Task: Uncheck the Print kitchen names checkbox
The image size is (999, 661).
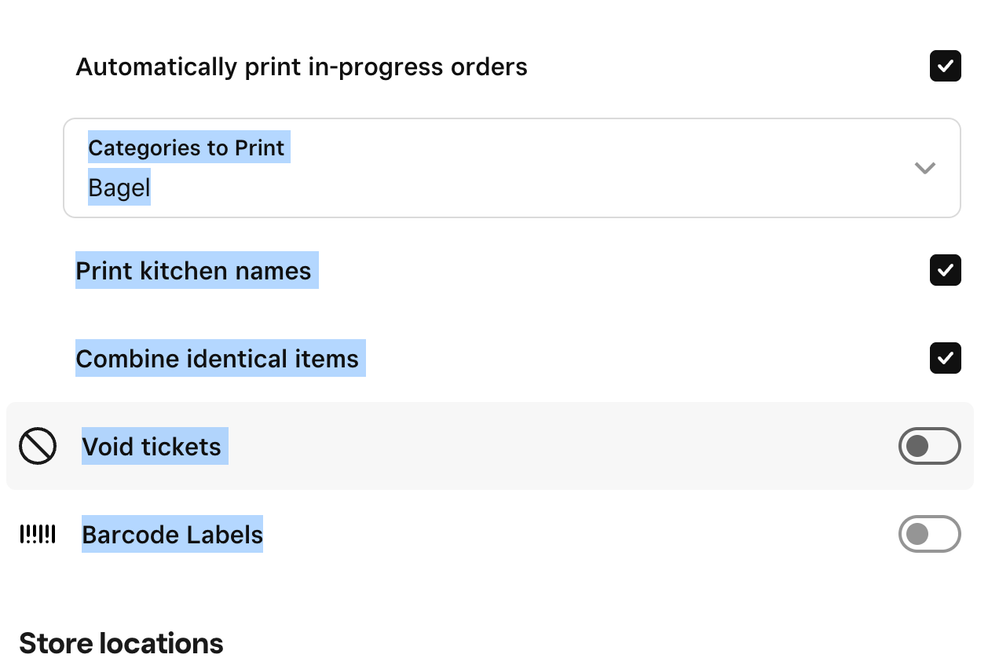Action: coord(945,270)
